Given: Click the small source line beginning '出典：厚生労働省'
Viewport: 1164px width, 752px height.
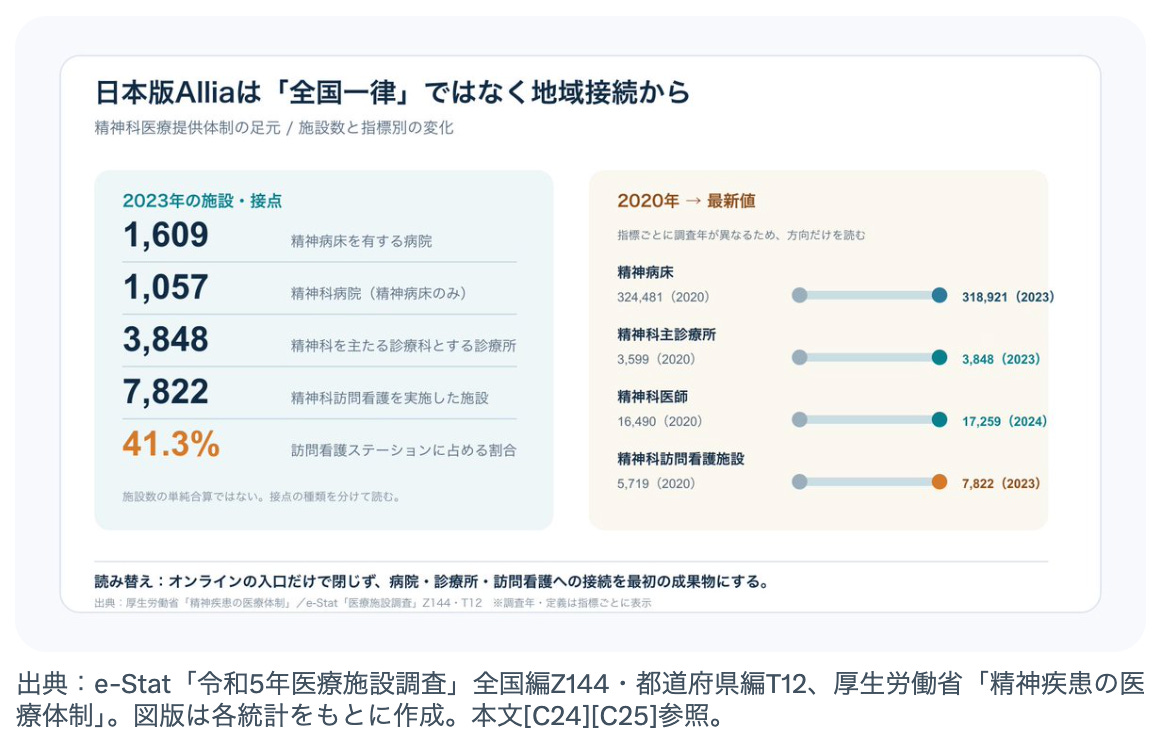Looking at the screenshot, I should coord(373,603).
